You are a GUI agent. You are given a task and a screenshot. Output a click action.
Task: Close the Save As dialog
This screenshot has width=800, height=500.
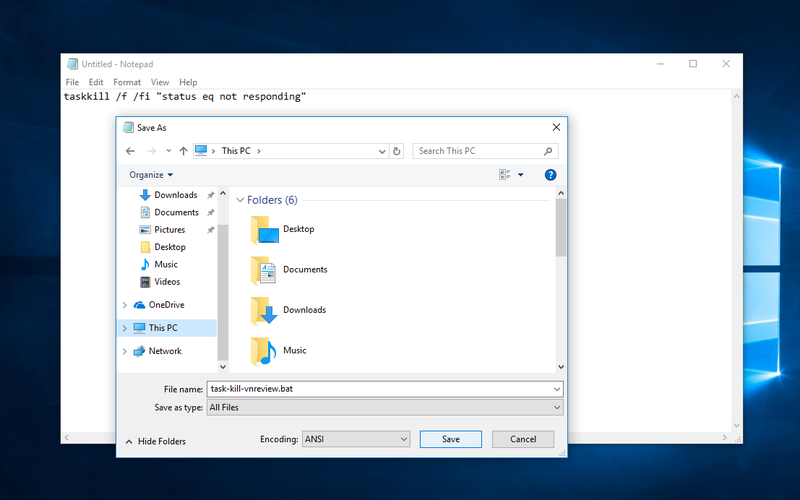(556, 128)
